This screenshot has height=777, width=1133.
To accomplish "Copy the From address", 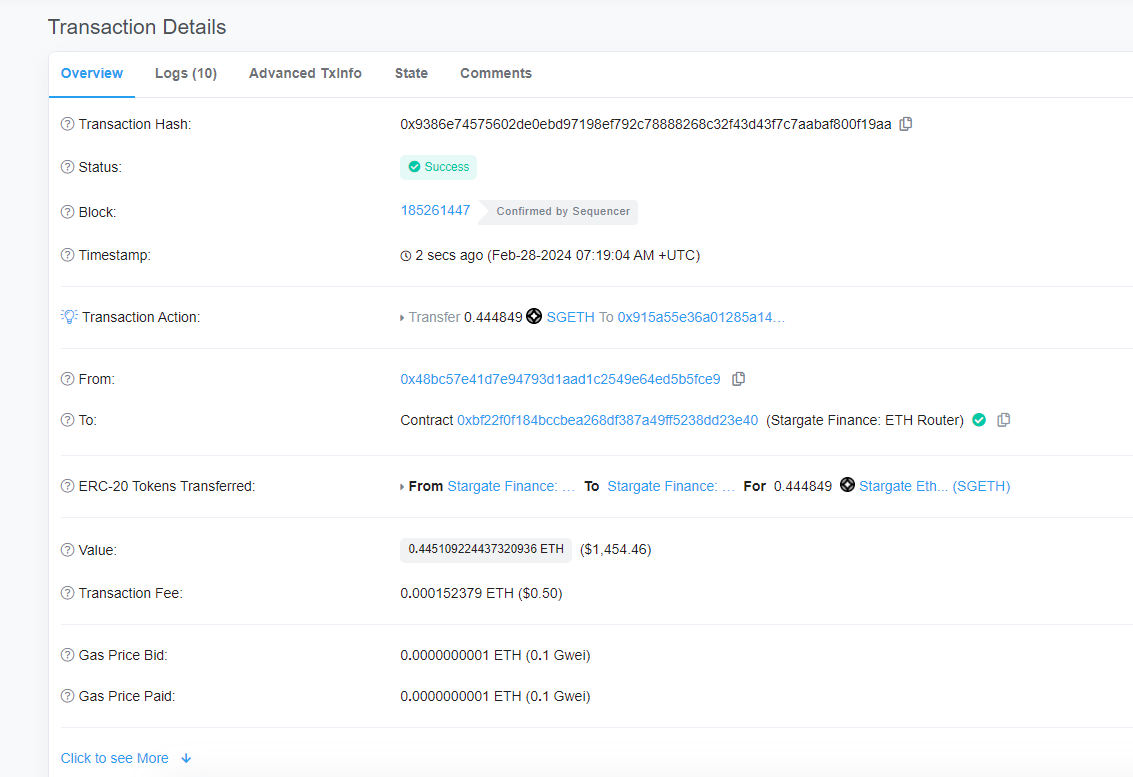I will point(738,379).
